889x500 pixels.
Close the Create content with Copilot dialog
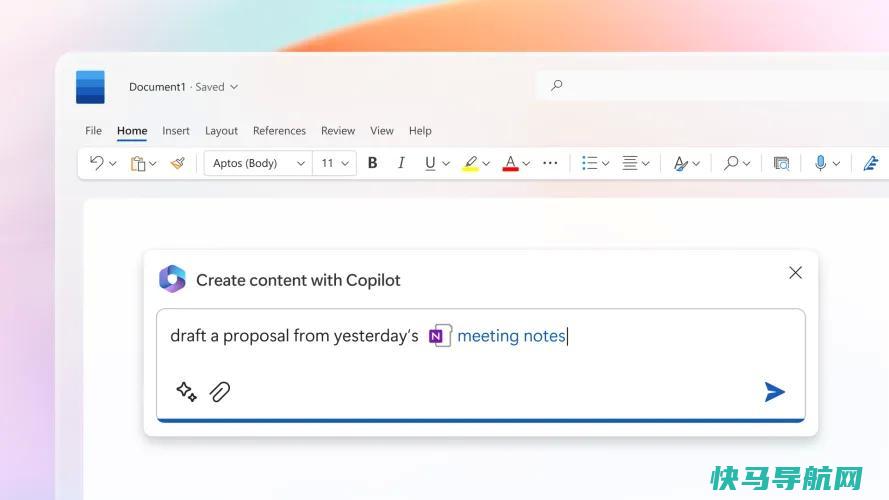coord(795,273)
